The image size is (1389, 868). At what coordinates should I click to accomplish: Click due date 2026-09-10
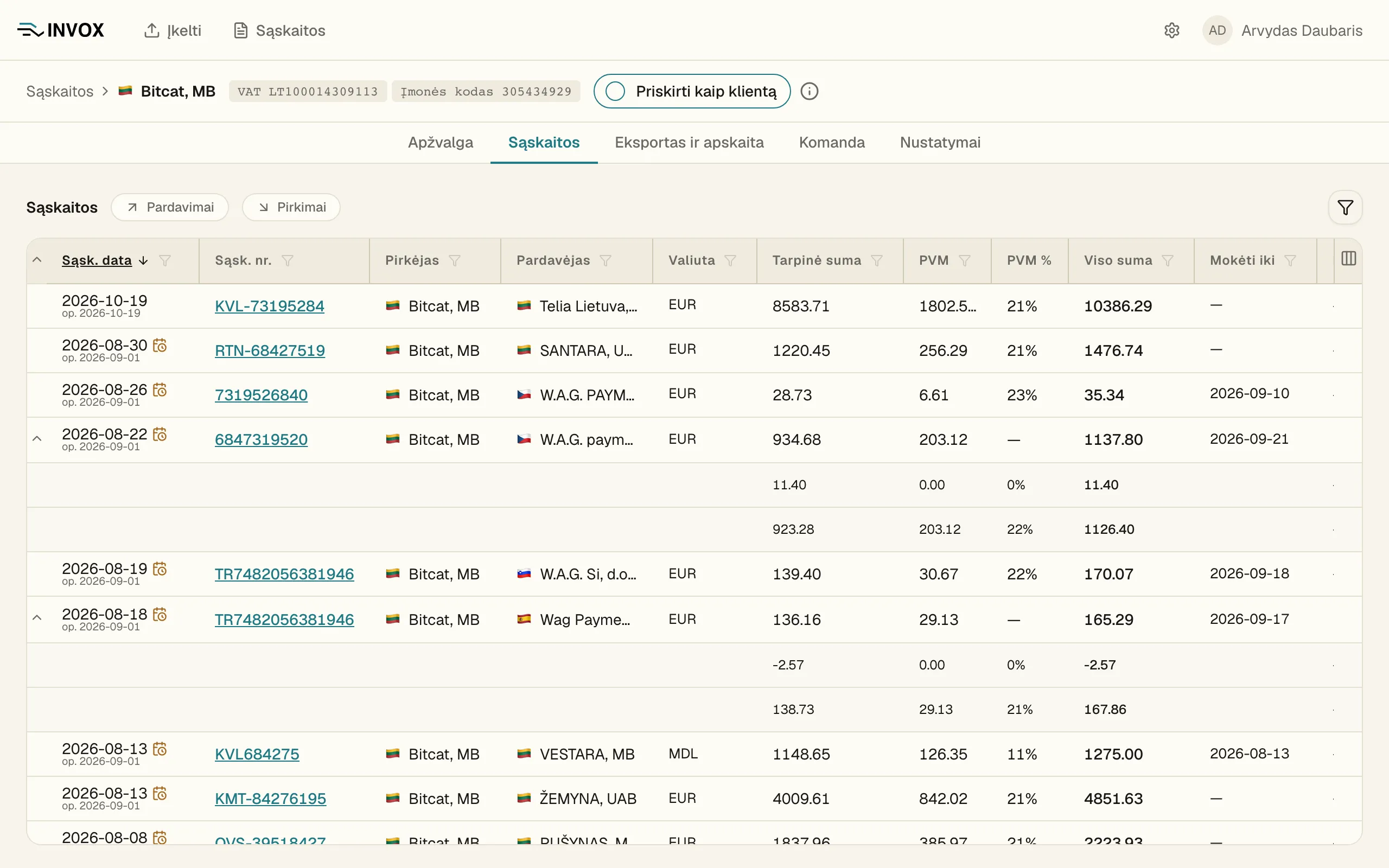click(1250, 394)
